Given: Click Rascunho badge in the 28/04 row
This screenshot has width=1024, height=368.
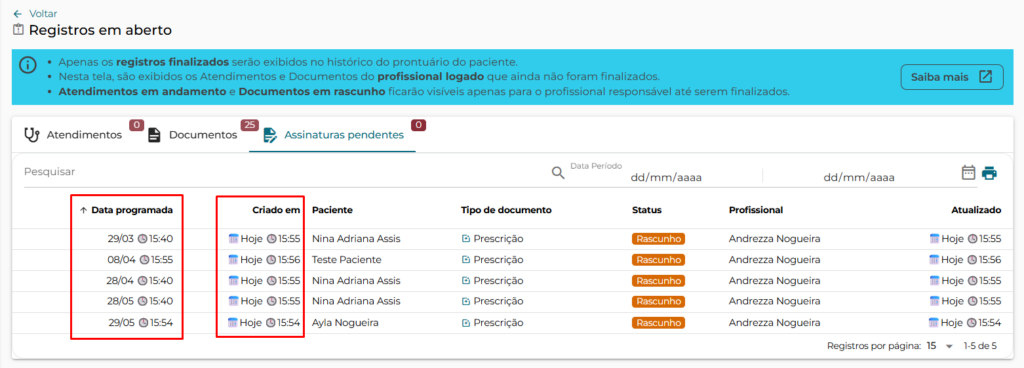Looking at the screenshot, I should tap(658, 281).
